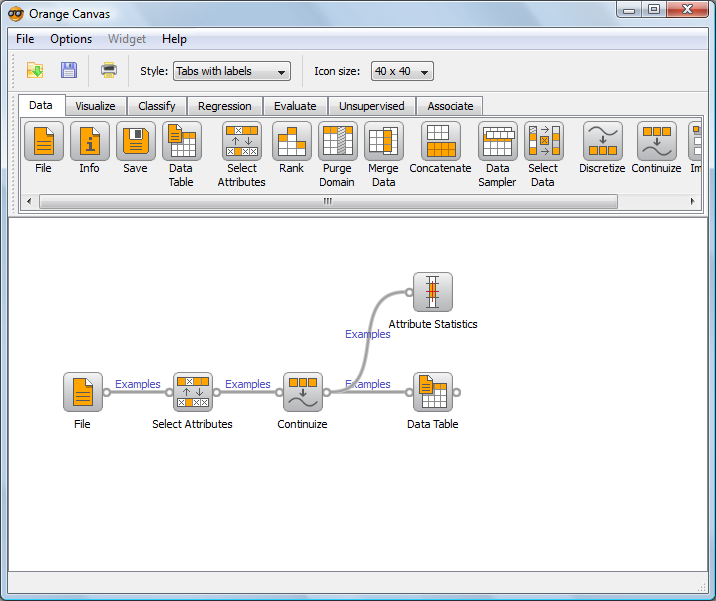Click the Save floppy toolbar icon

coord(68,70)
